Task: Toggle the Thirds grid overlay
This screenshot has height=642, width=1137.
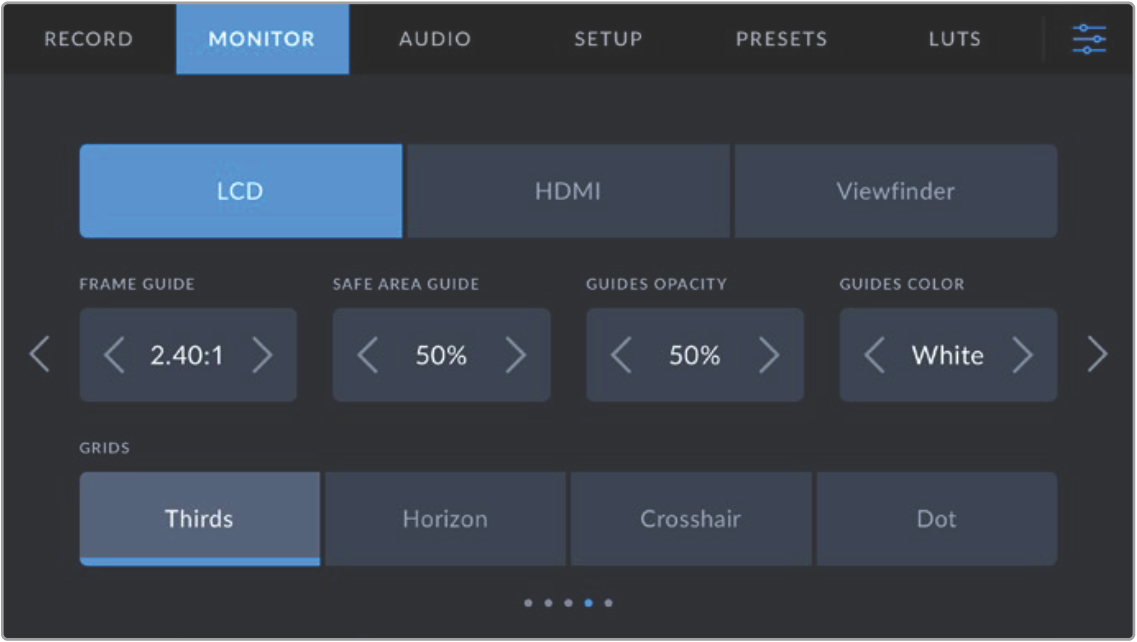Action: (x=199, y=519)
